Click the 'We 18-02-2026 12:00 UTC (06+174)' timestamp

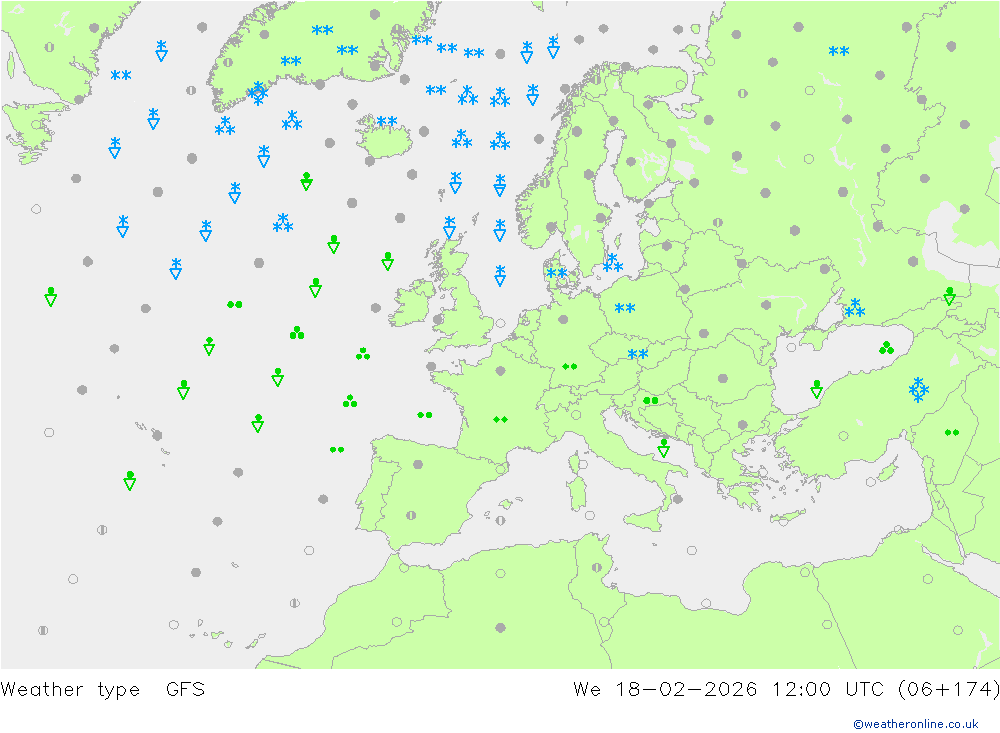[x=786, y=689]
